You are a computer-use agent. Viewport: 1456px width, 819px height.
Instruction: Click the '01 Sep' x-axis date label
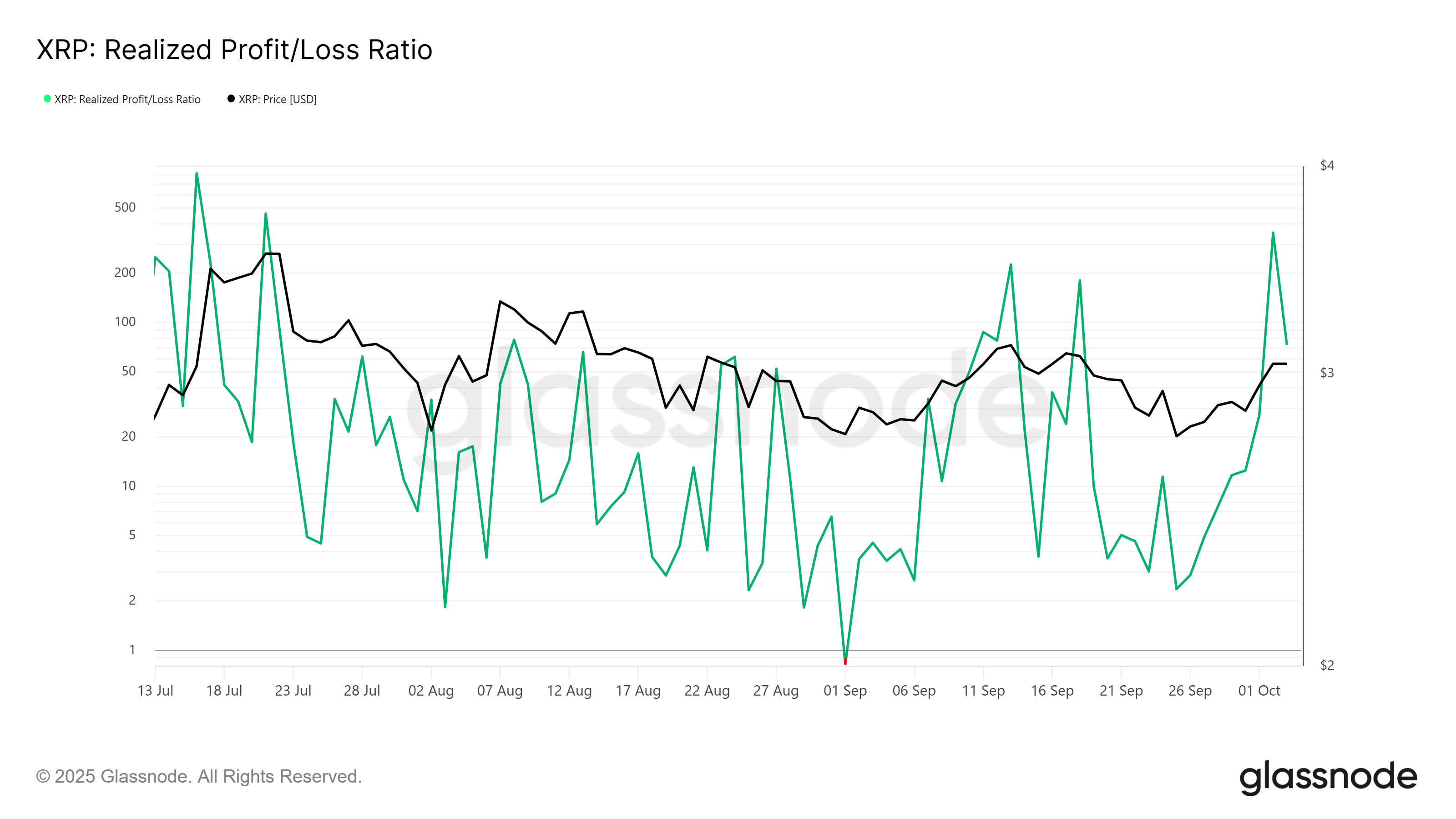pos(845,691)
